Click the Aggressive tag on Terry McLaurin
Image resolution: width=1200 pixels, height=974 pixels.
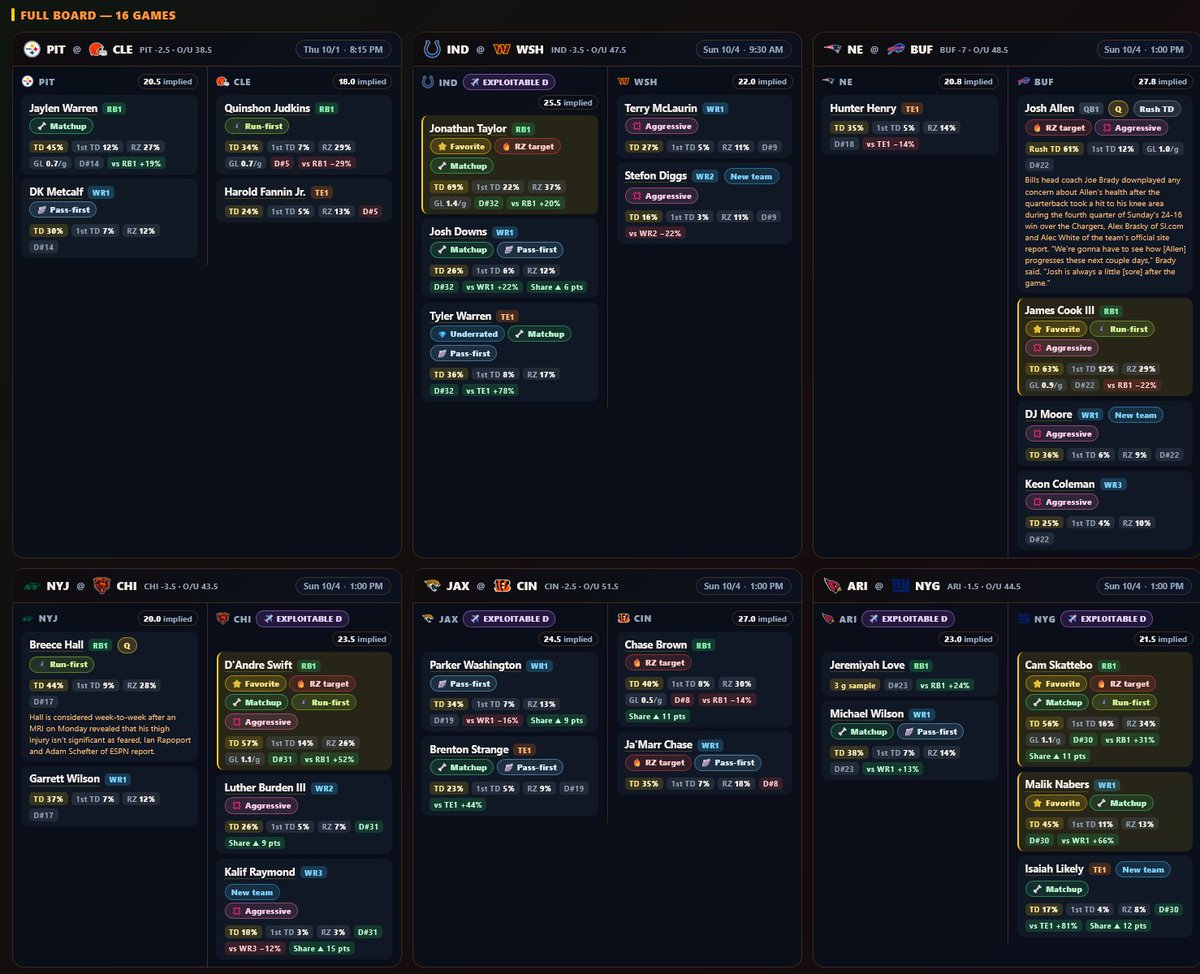pyautogui.click(x=662, y=127)
